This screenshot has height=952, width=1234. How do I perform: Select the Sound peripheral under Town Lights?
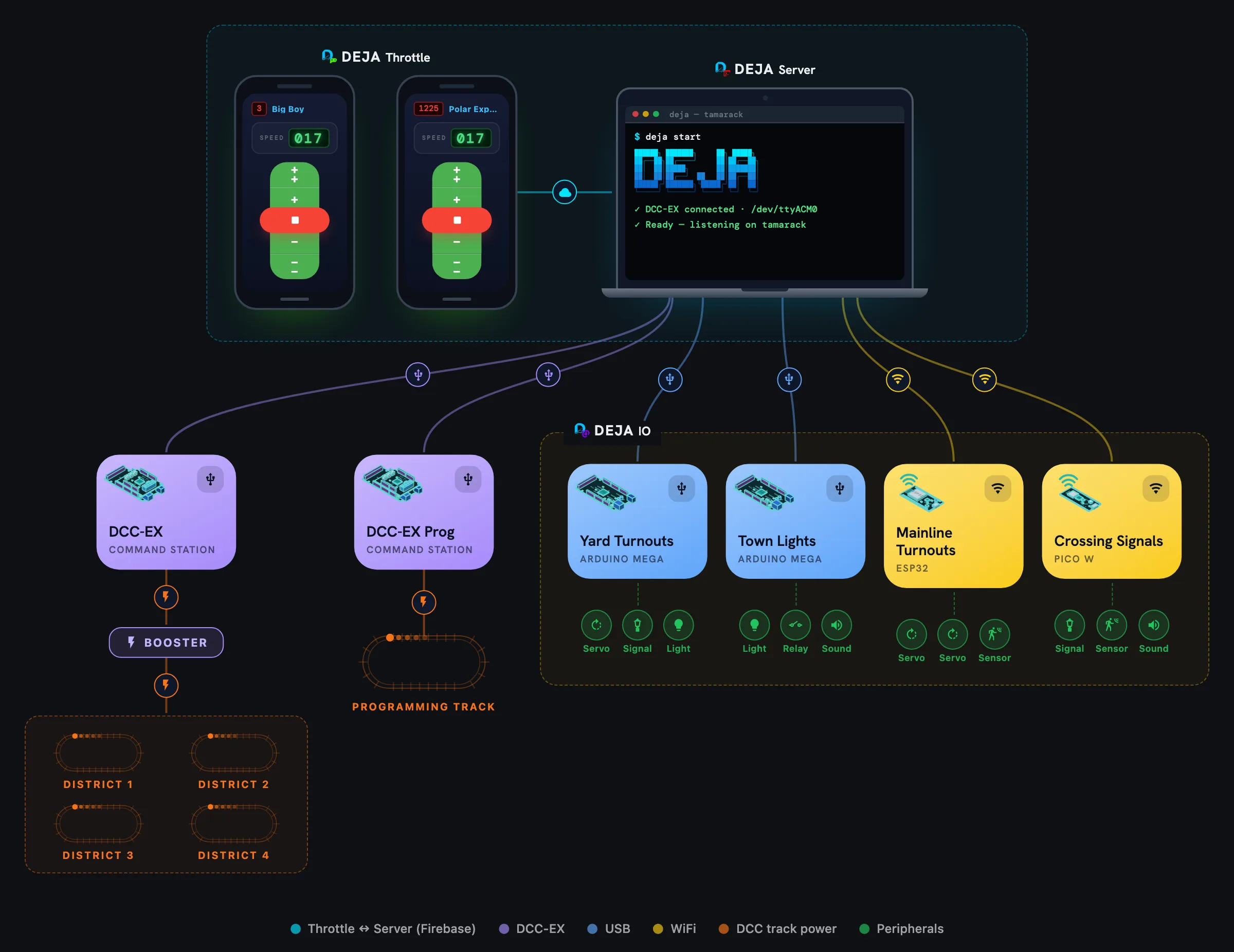coord(836,632)
